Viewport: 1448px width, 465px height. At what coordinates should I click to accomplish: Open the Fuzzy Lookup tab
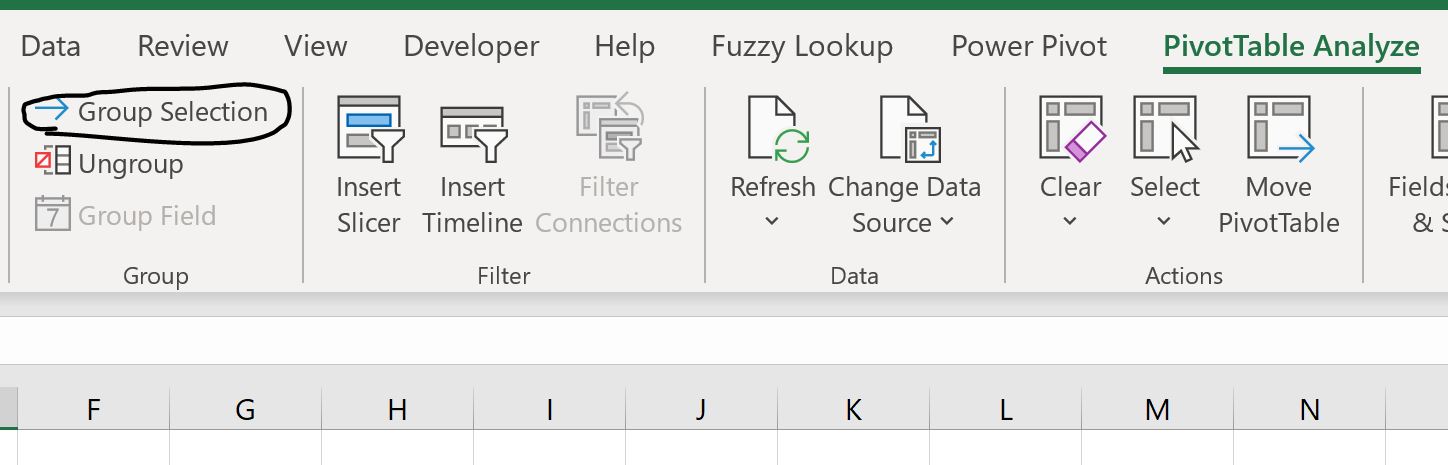802,46
